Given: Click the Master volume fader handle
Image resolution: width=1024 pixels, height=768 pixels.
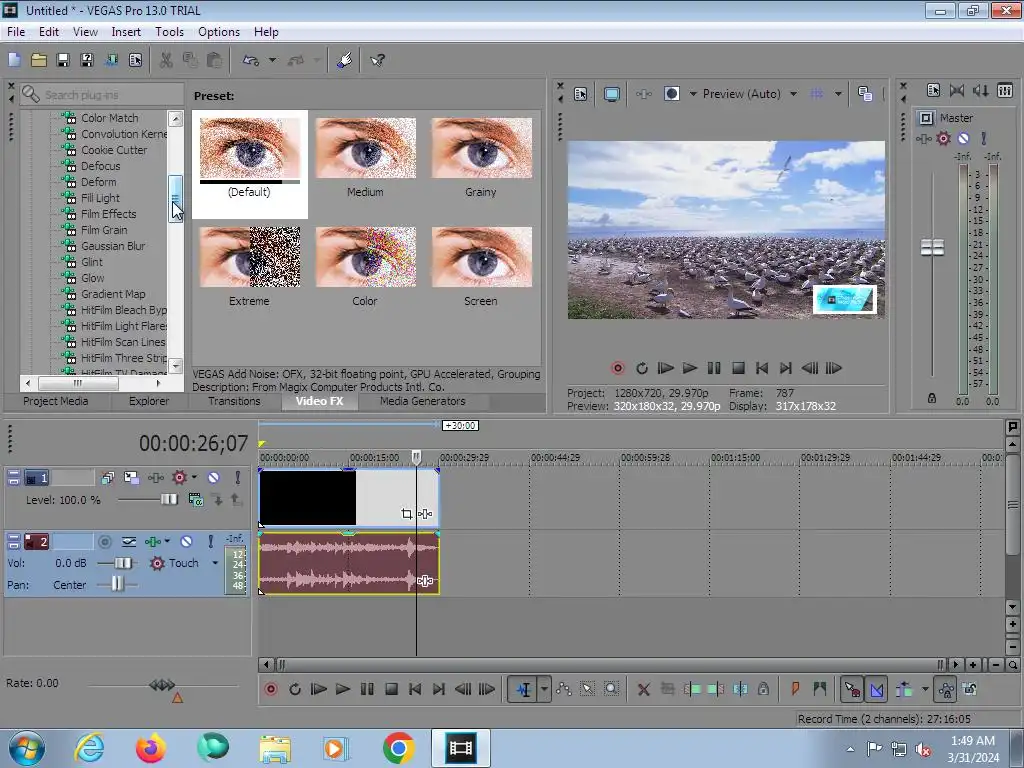Looking at the screenshot, I should pos(932,248).
